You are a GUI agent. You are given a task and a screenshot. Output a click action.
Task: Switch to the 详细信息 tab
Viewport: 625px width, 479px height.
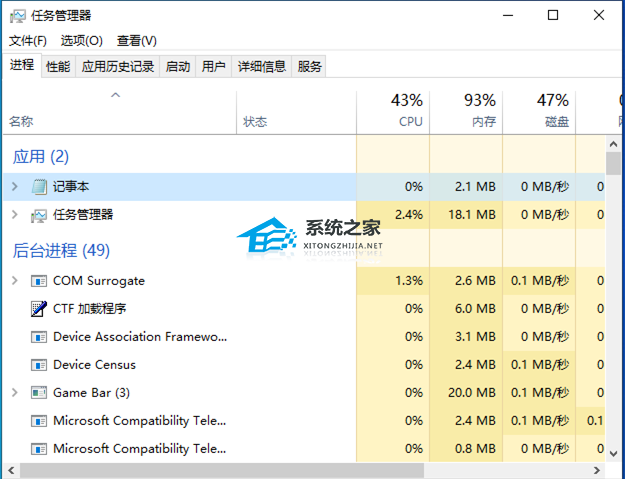click(262, 66)
